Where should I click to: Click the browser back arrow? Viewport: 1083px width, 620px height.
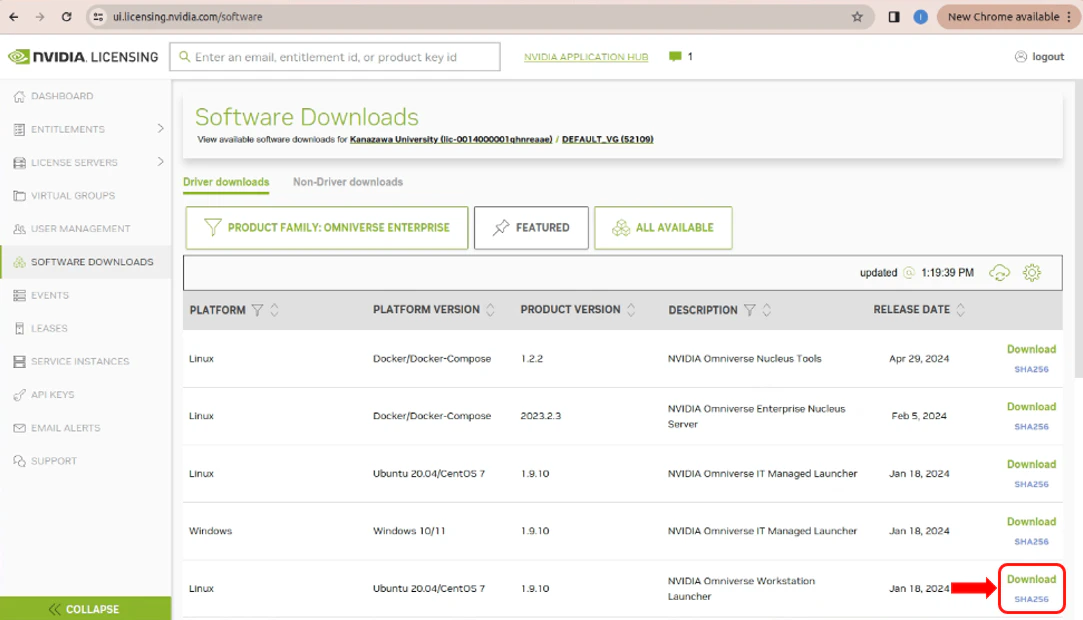click(x=14, y=17)
